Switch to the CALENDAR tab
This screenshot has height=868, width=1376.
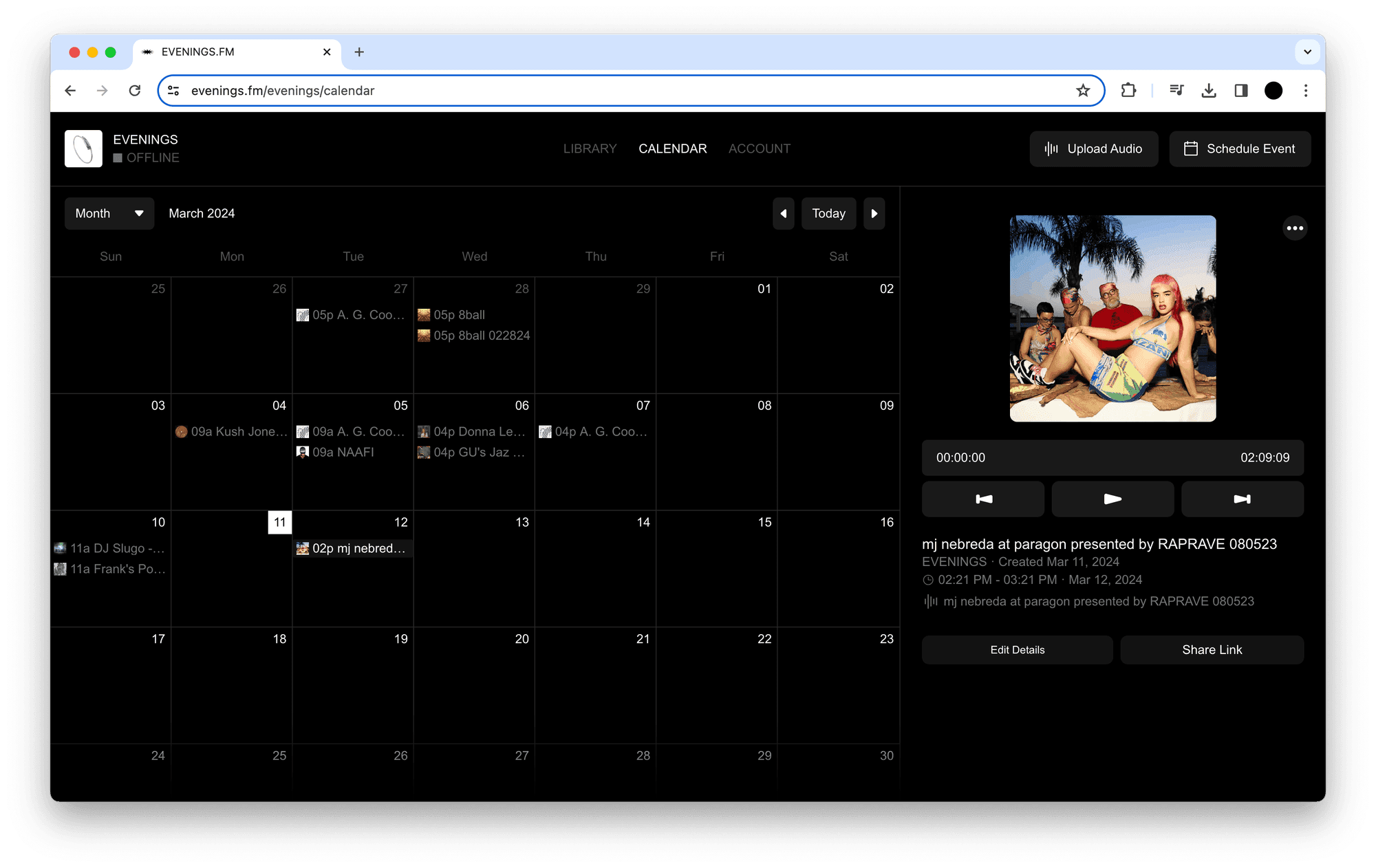(672, 149)
